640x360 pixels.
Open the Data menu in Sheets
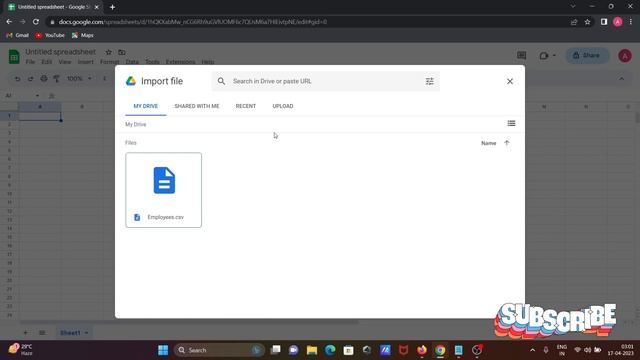132,62
